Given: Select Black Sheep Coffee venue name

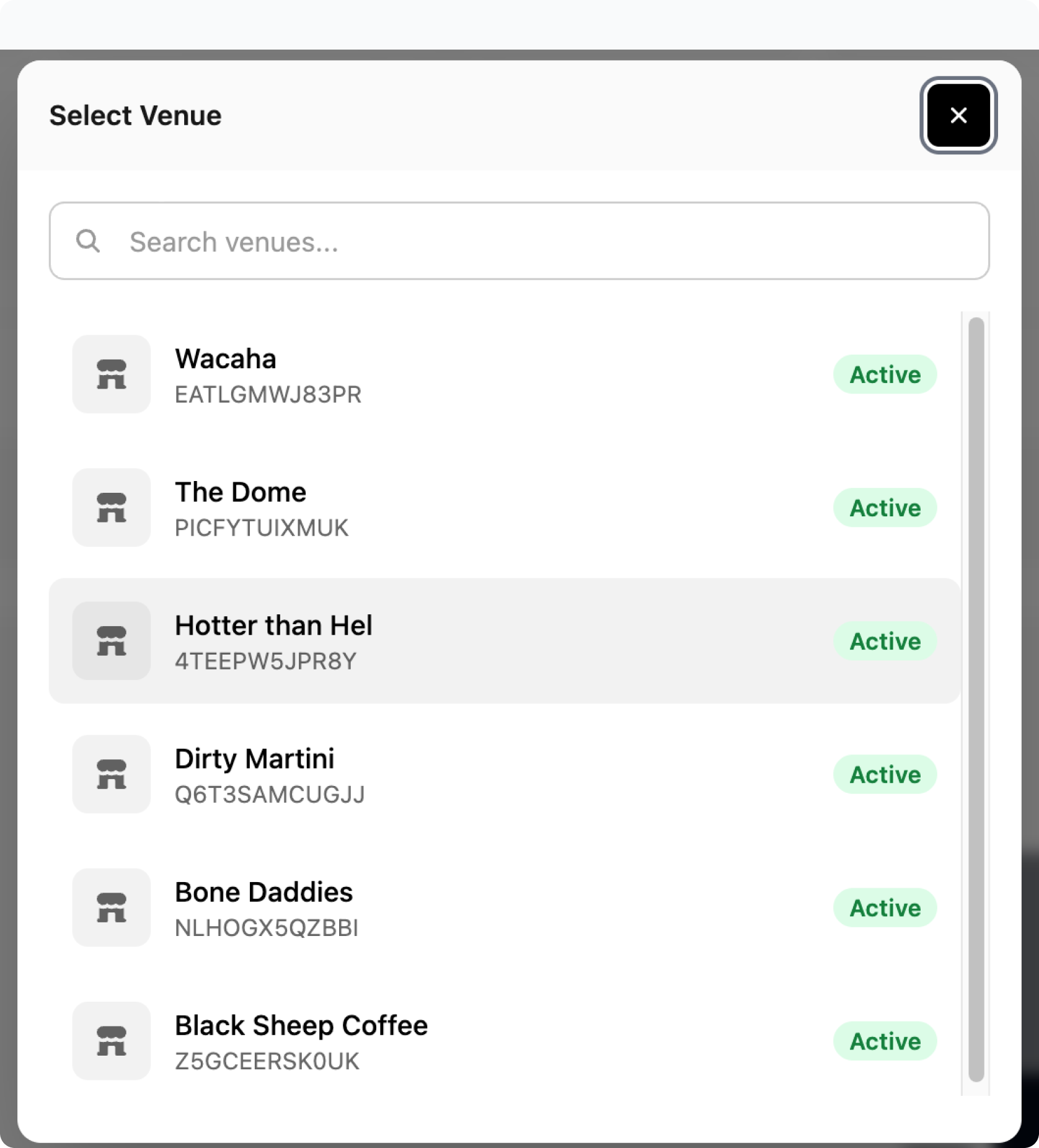Looking at the screenshot, I should click(301, 1025).
